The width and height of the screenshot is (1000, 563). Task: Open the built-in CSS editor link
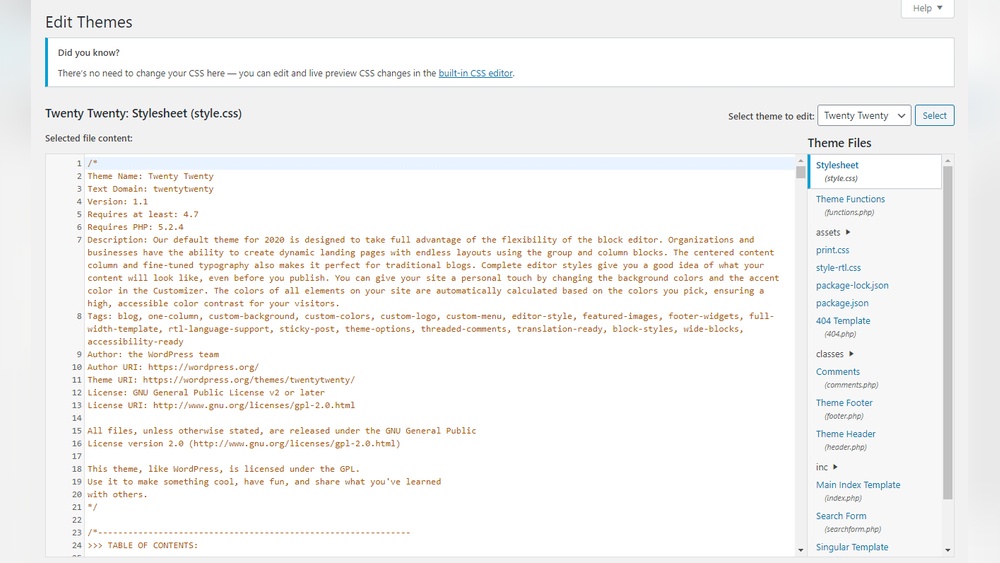[475, 73]
